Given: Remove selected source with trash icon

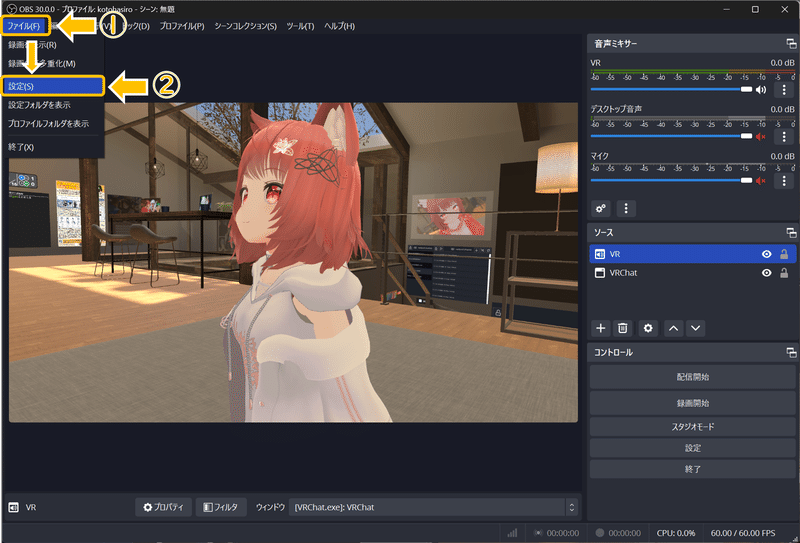Looking at the screenshot, I should pos(622,328).
